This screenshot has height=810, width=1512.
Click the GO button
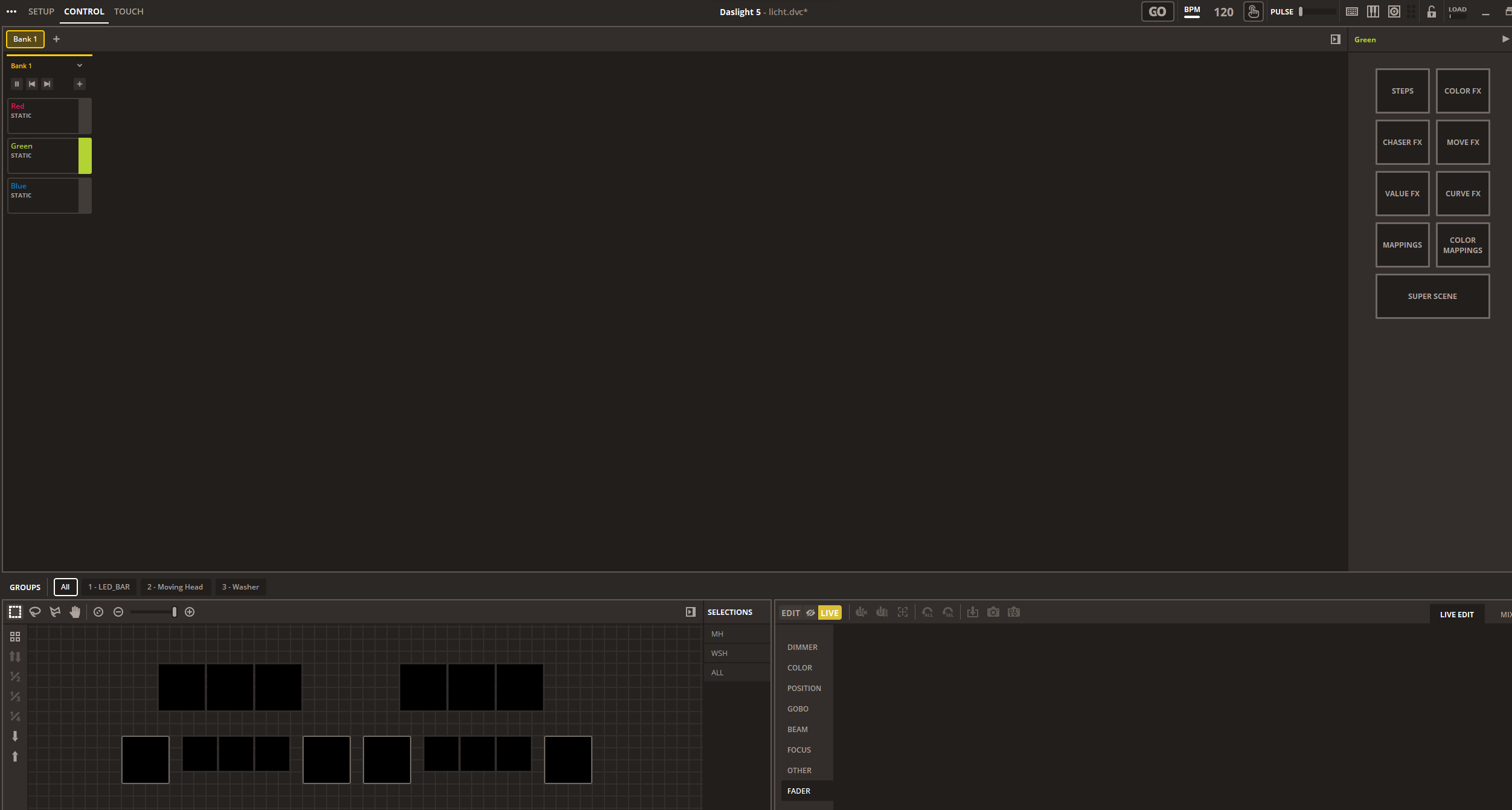1158,11
